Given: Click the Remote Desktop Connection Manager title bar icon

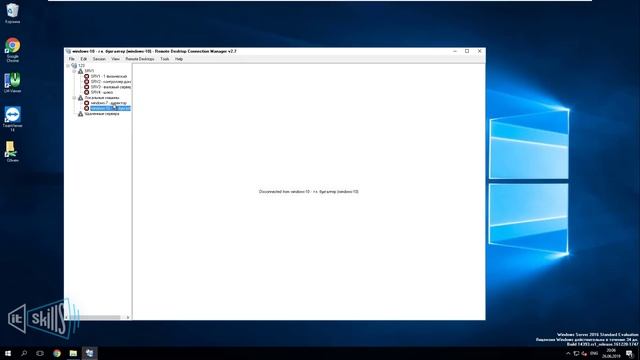Looking at the screenshot, I should (68, 51).
